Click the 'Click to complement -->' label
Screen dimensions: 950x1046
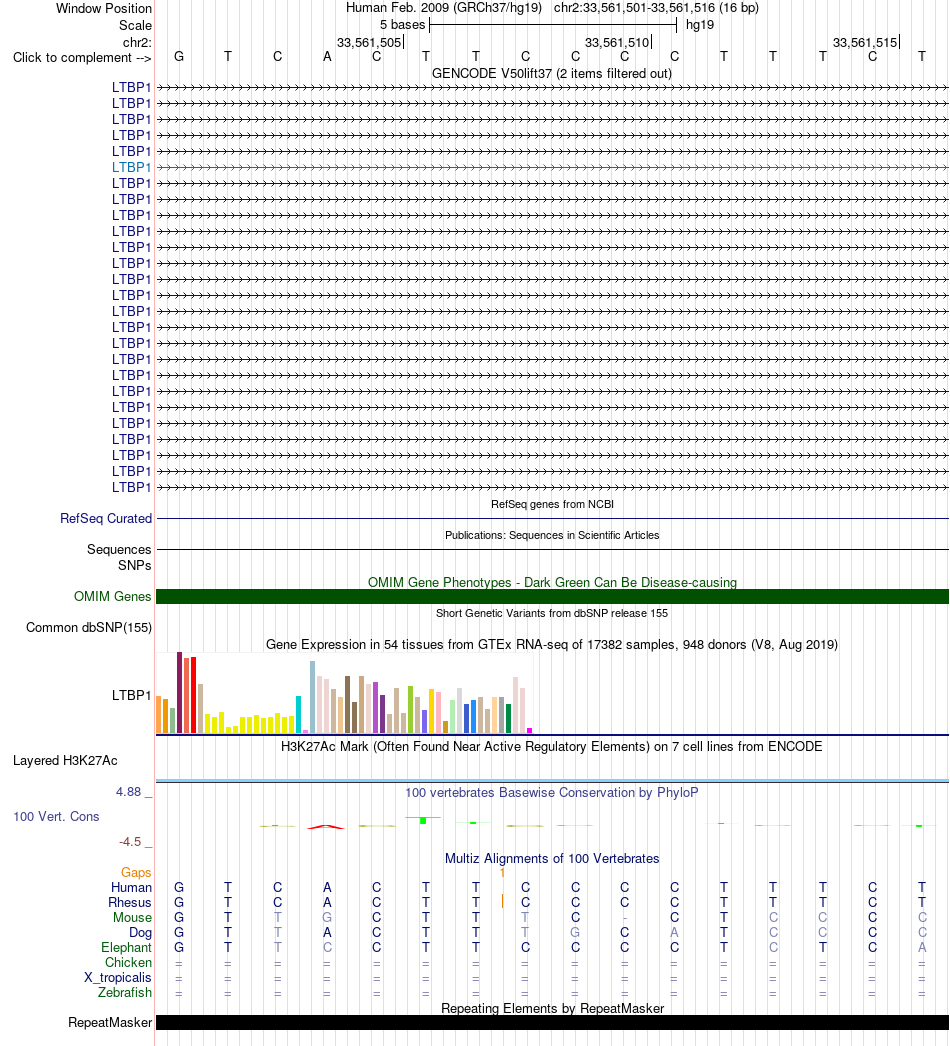[82, 57]
